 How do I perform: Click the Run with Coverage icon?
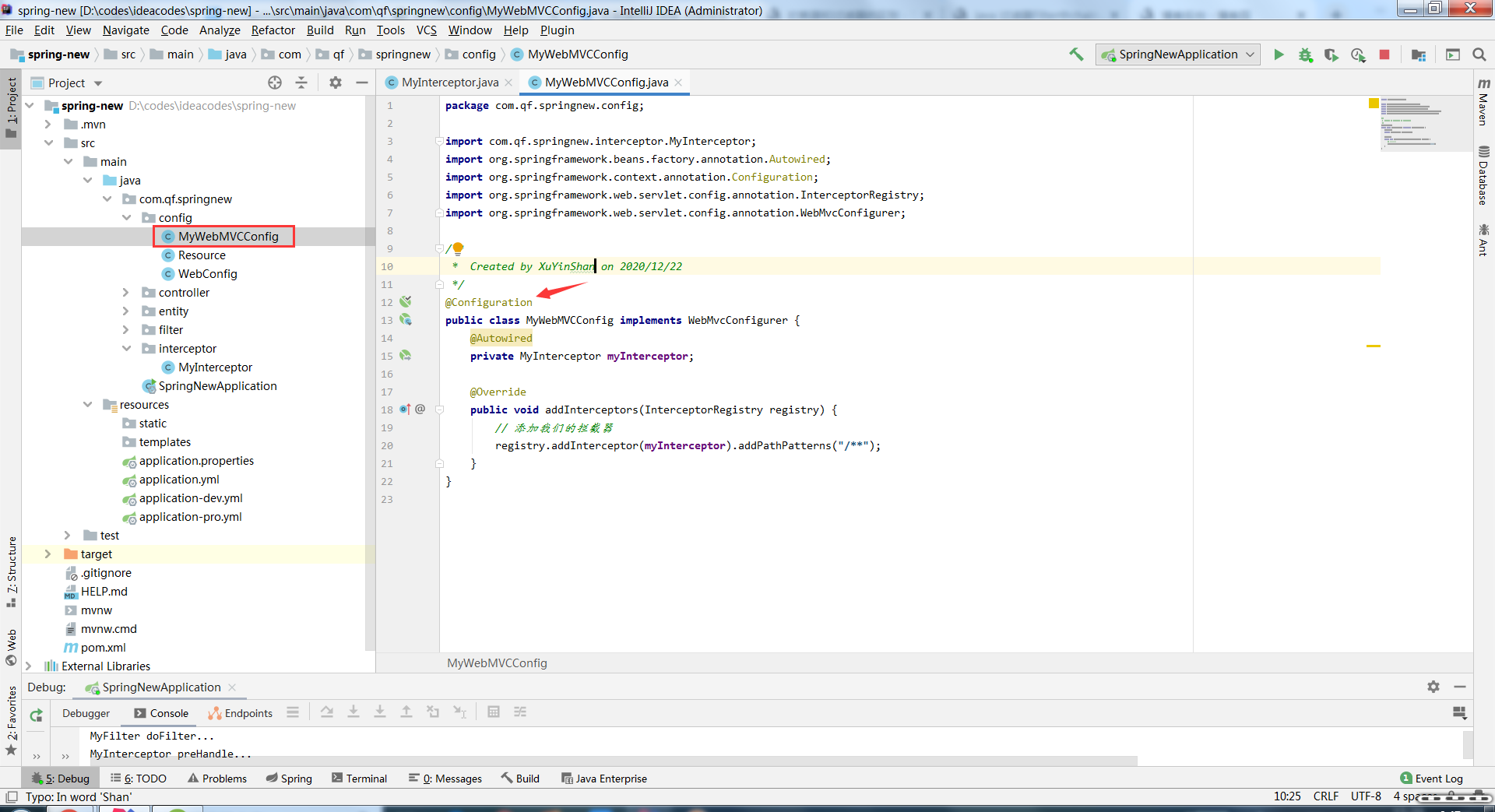pyautogui.click(x=1331, y=54)
